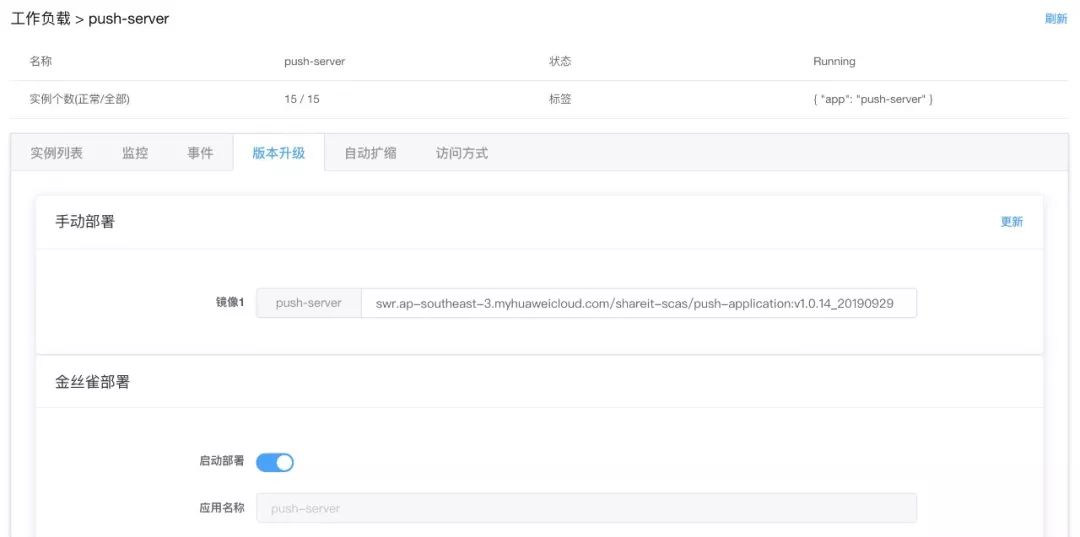The height and width of the screenshot is (537, 1080).
Task: Open the 实例列表 tab
Action: tap(56, 153)
